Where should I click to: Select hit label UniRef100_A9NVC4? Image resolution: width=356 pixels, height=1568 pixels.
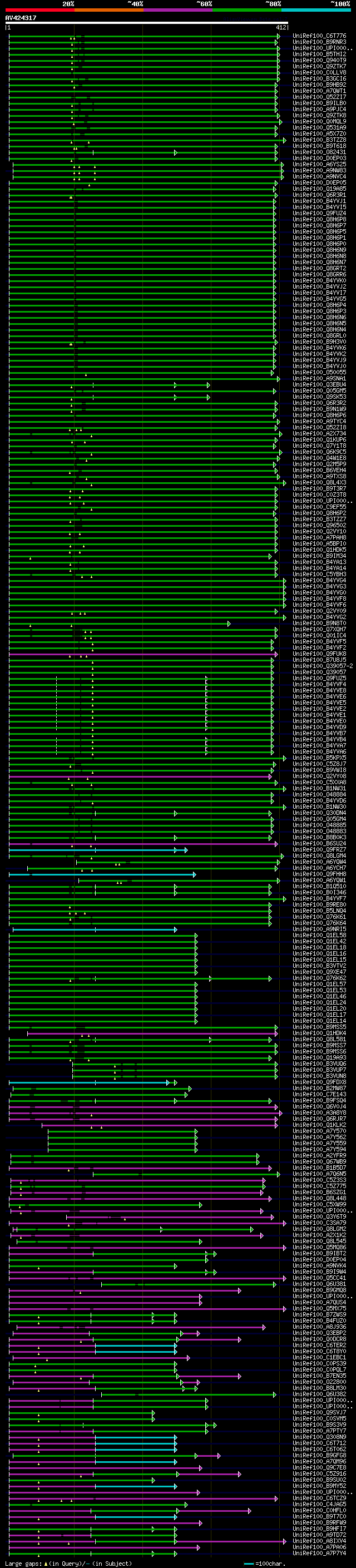pos(319,176)
